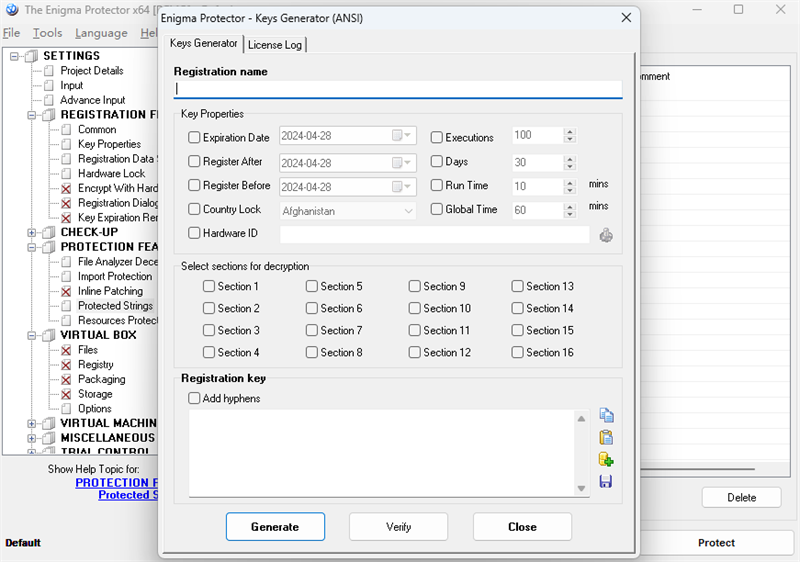The width and height of the screenshot is (800, 562).
Task: Expand the CHECK-UP tree node
Action: point(32,233)
